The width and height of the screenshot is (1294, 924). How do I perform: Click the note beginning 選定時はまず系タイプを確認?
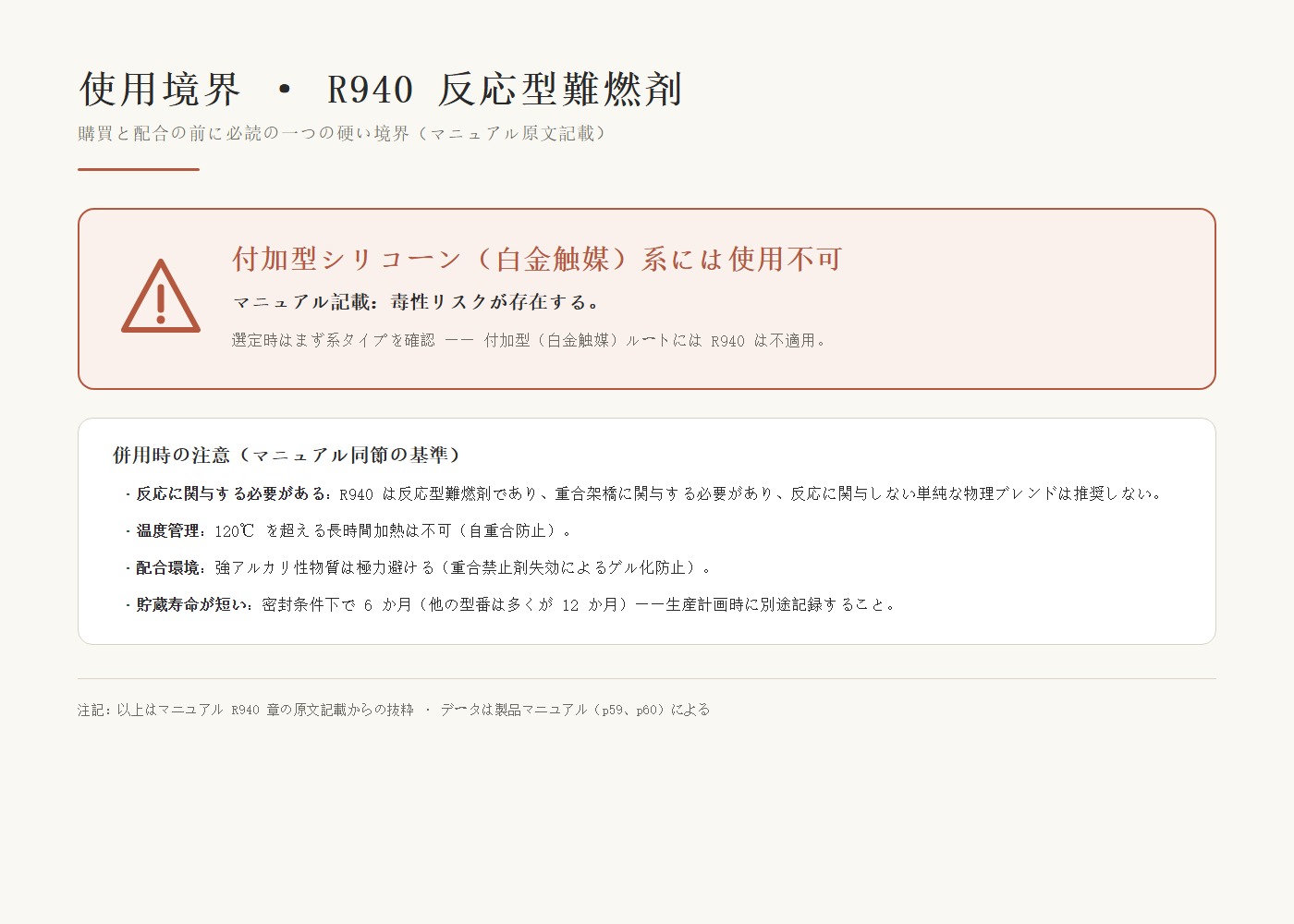coord(529,340)
